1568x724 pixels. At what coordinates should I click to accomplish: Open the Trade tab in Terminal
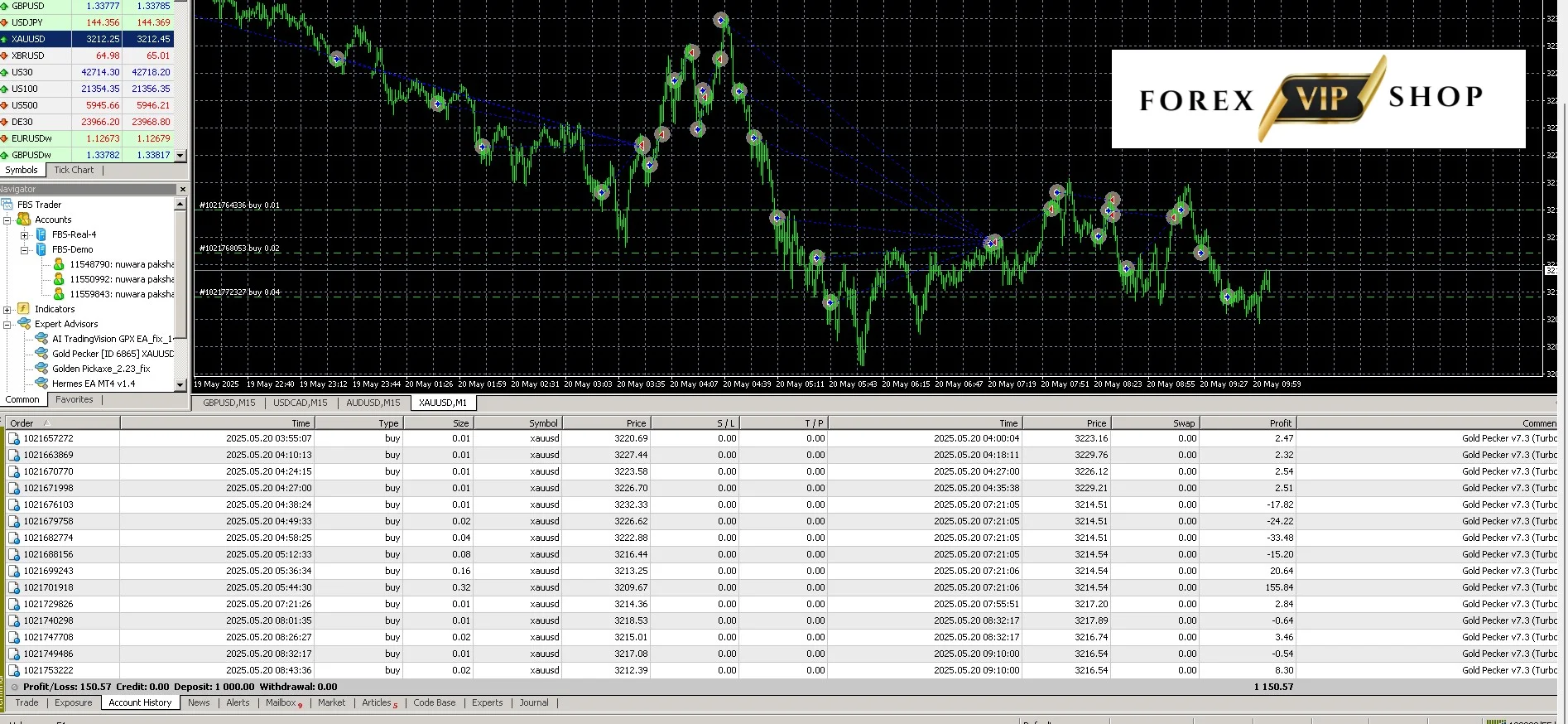[27, 702]
